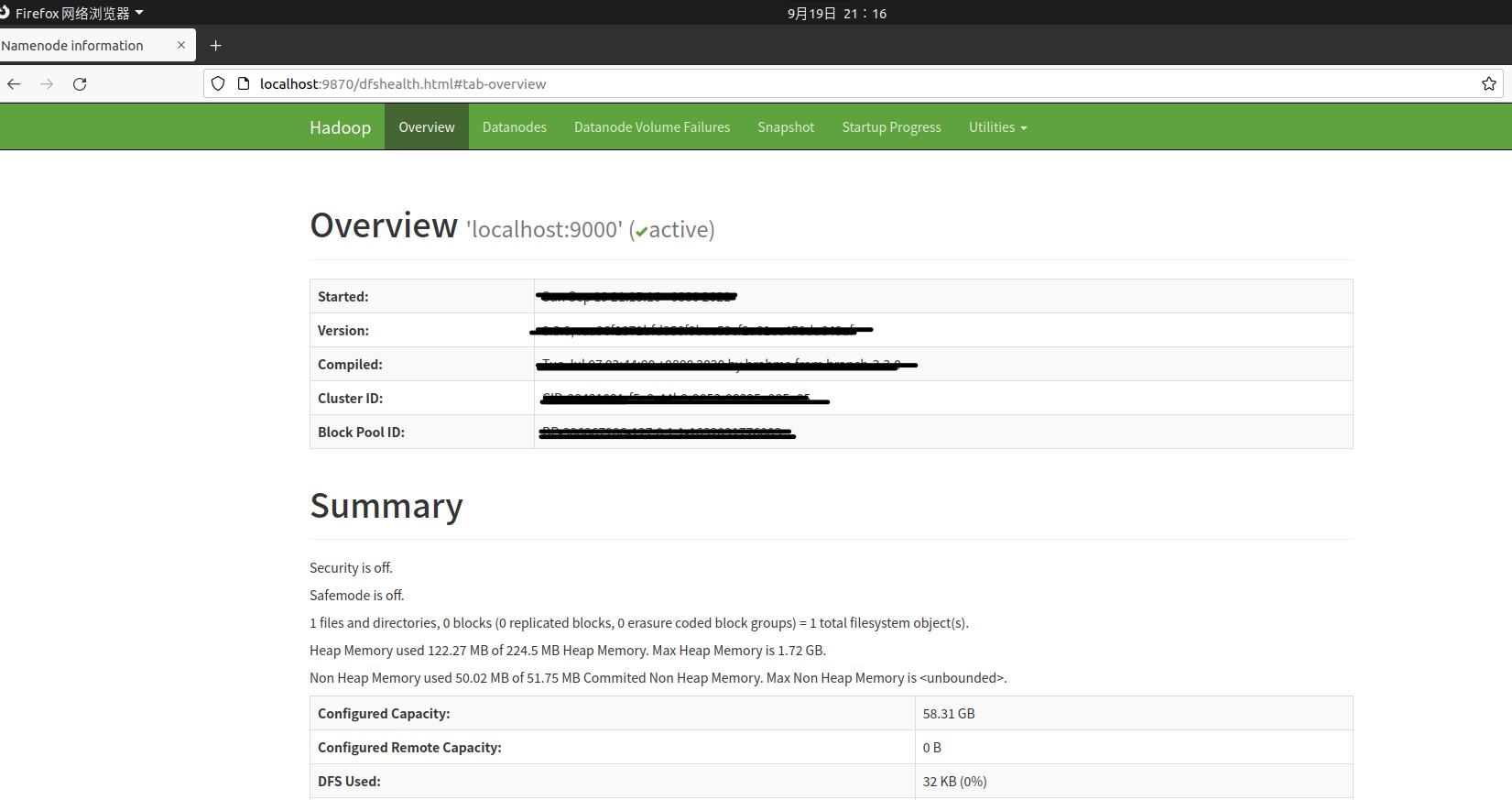The image size is (1512, 800).
Task: Switch to the Overview tab
Action: coord(427,127)
